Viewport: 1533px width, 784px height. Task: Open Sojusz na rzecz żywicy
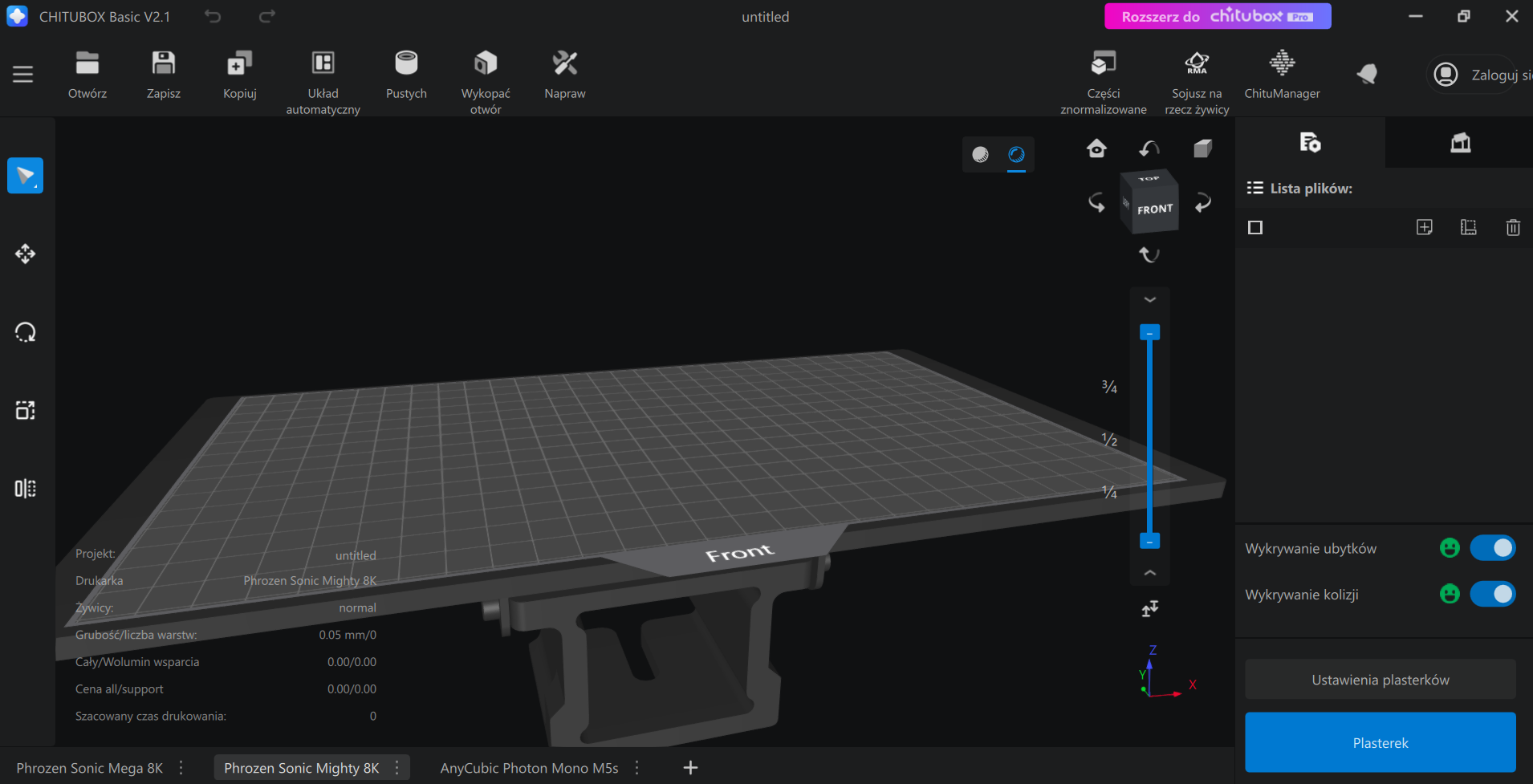[1197, 82]
